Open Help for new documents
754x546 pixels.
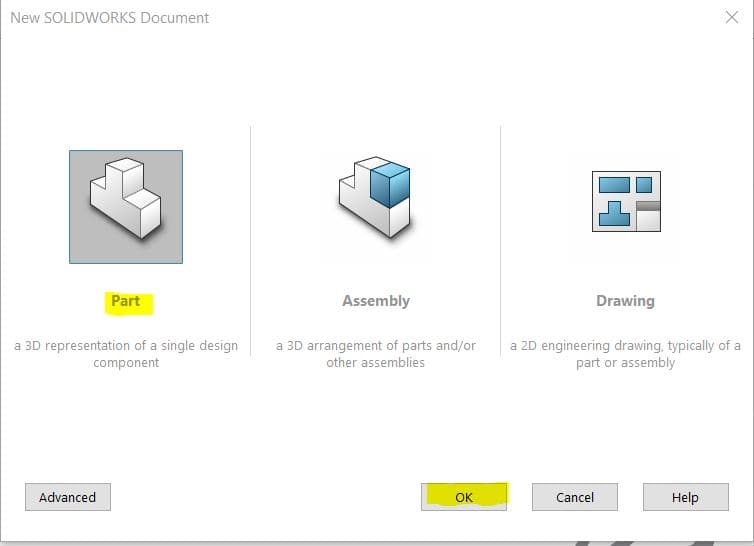pos(685,497)
